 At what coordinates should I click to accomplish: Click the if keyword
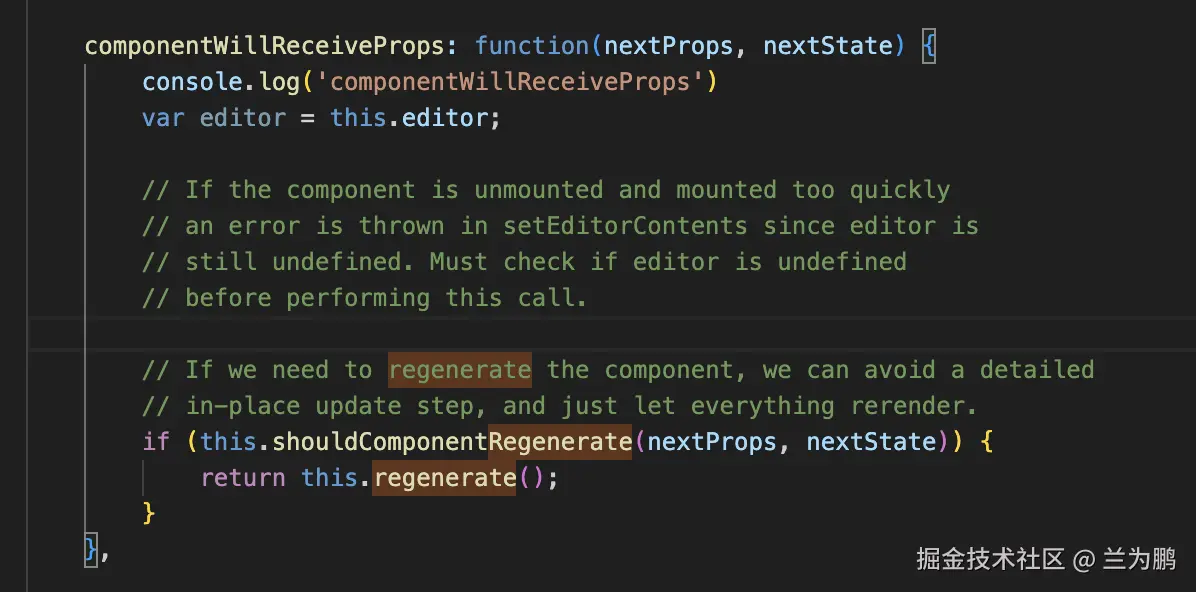tap(156, 442)
